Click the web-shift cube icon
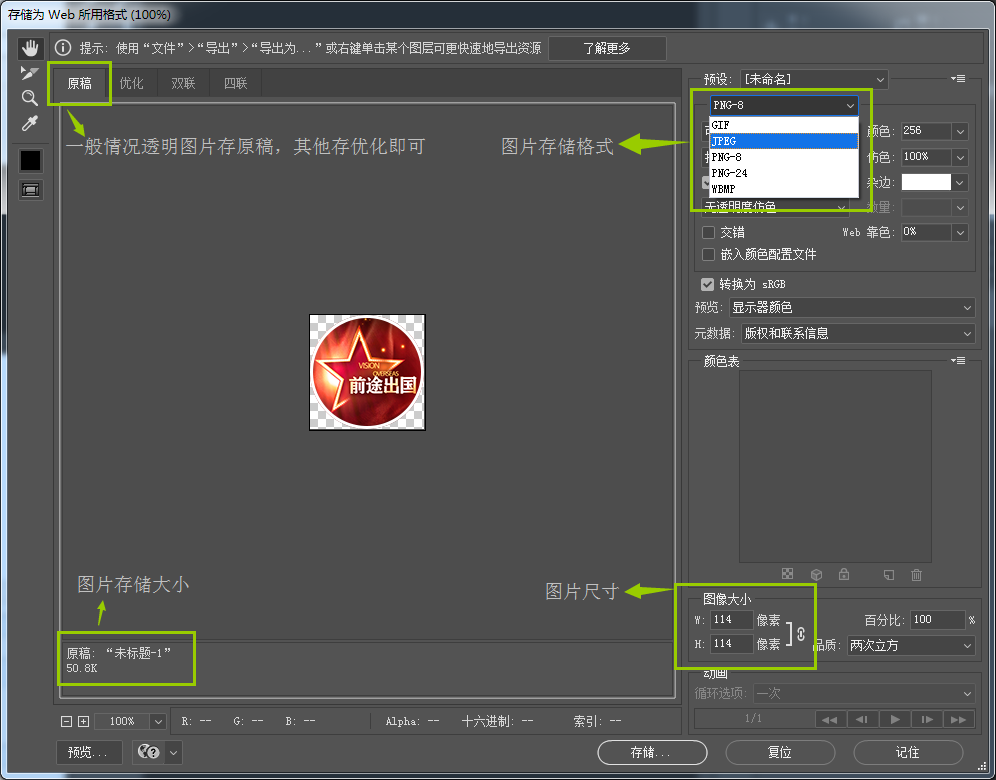Screen dimensions: 996x780 [817, 574]
